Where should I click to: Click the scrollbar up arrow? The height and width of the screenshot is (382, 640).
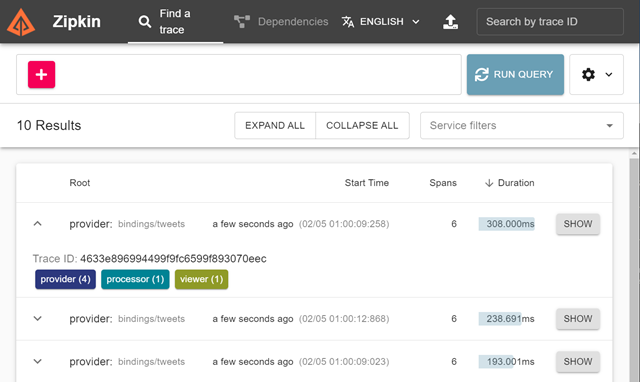tap(634, 154)
